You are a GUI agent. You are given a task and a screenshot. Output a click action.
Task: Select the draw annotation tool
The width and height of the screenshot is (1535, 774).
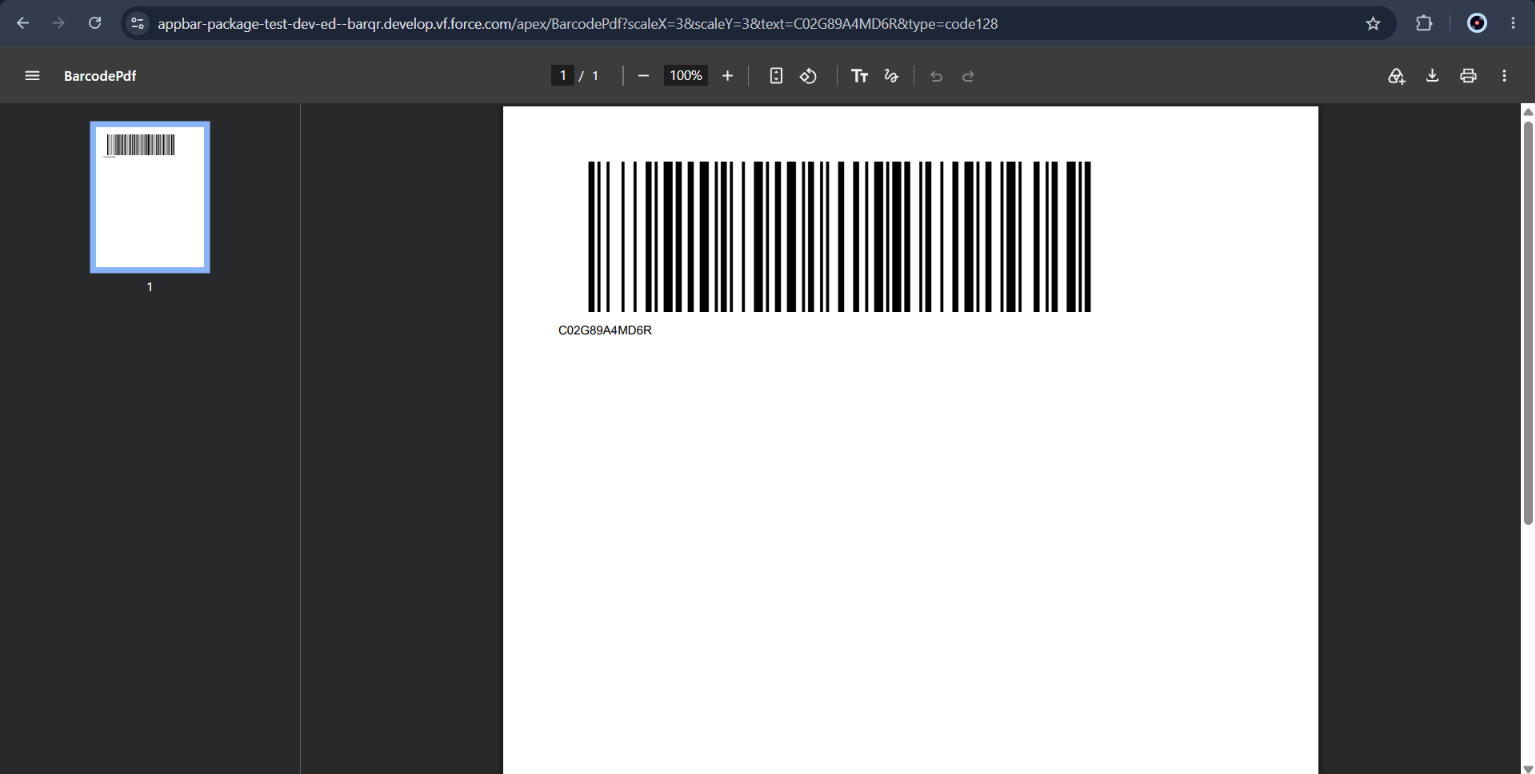(891, 76)
